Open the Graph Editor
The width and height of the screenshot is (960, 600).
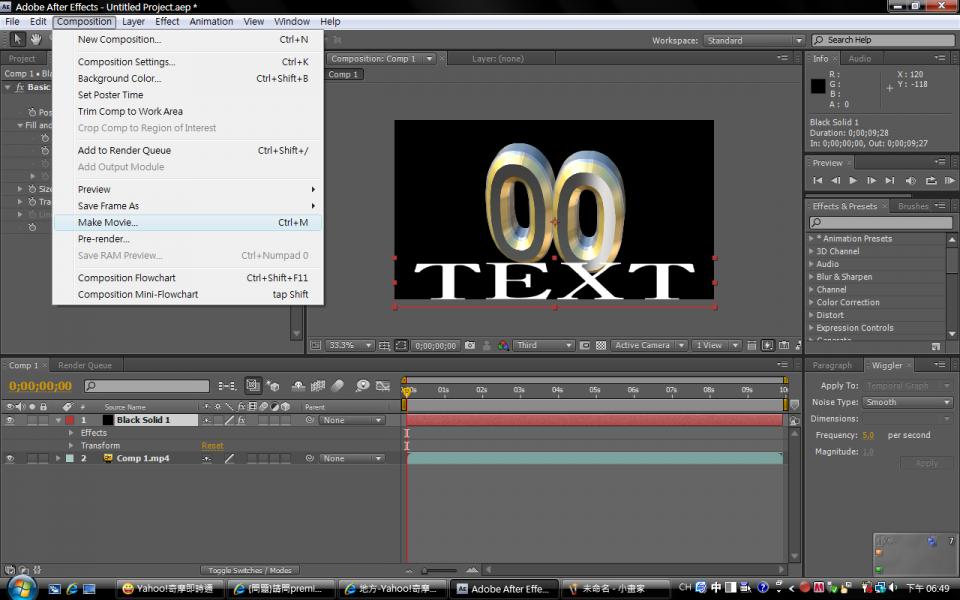click(383, 388)
